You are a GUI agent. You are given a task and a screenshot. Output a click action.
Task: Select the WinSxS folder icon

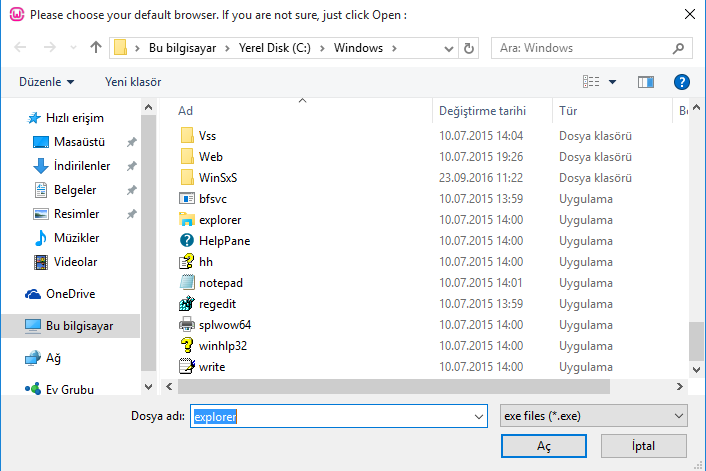coord(187,177)
